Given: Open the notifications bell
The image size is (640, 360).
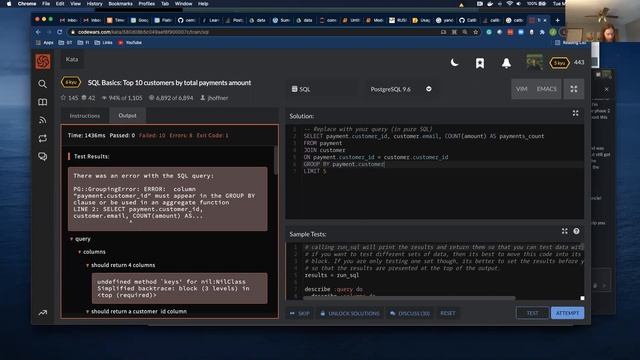Looking at the screenshot, I should (506, 63).
